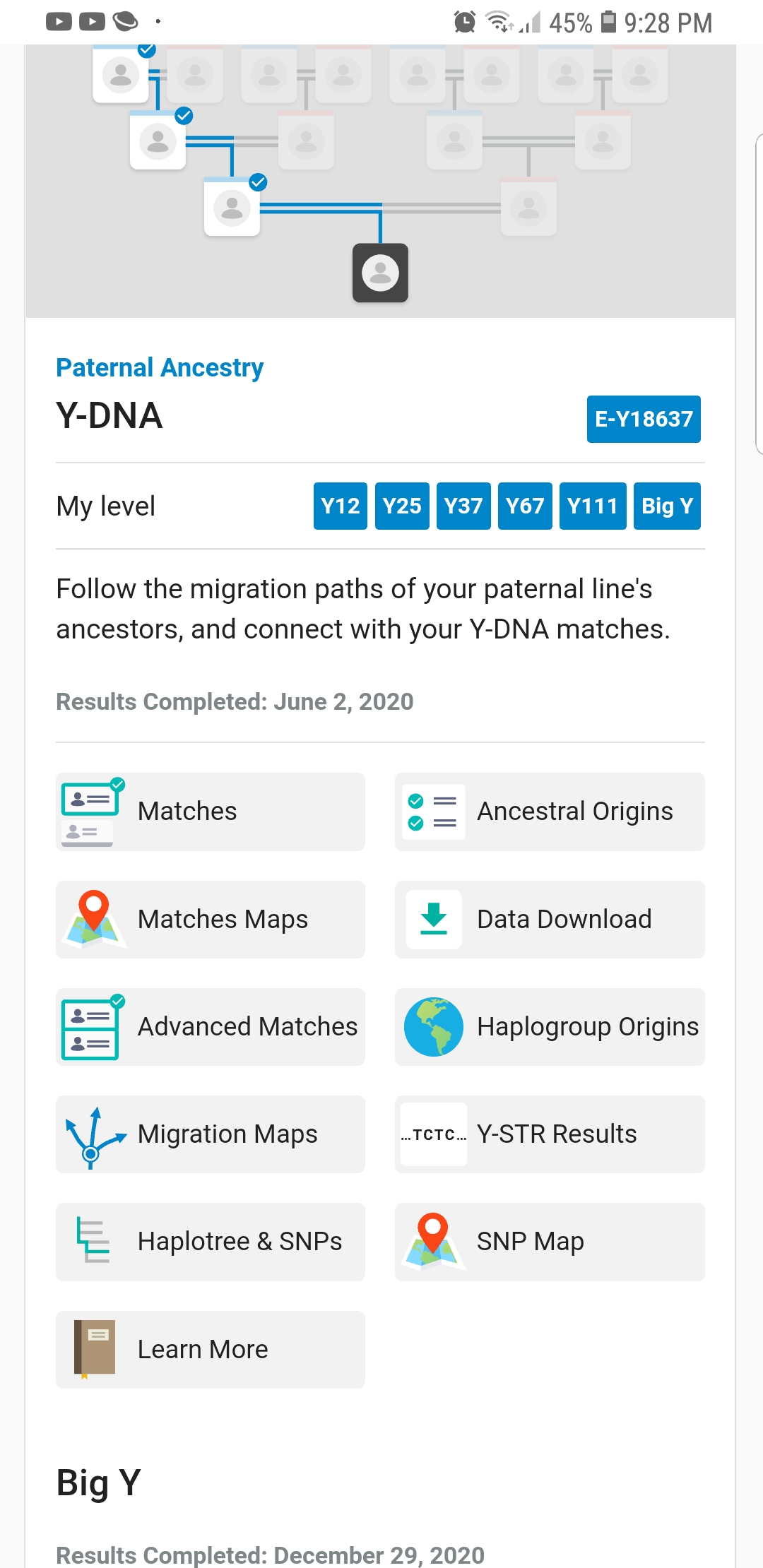Tap the Matches Maps pin icon

coord(94,919)
